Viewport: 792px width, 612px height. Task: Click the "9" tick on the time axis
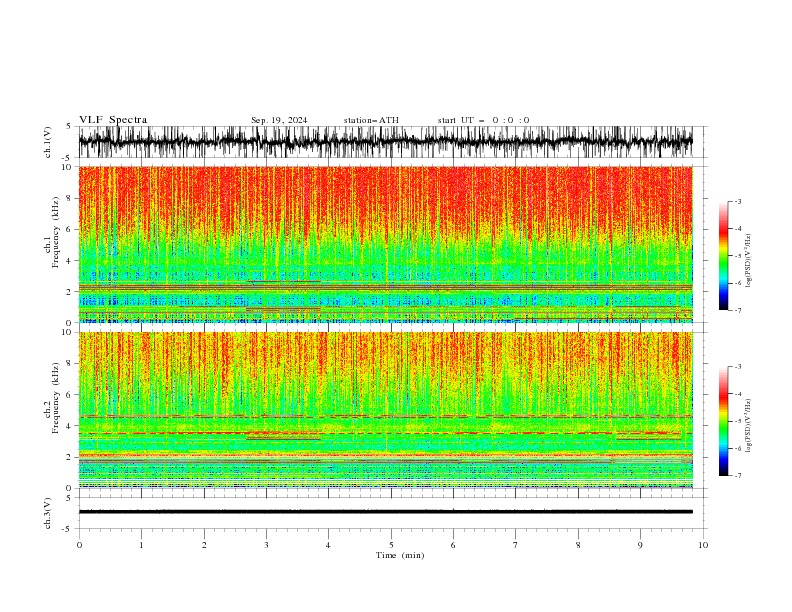tap(640, 545)
